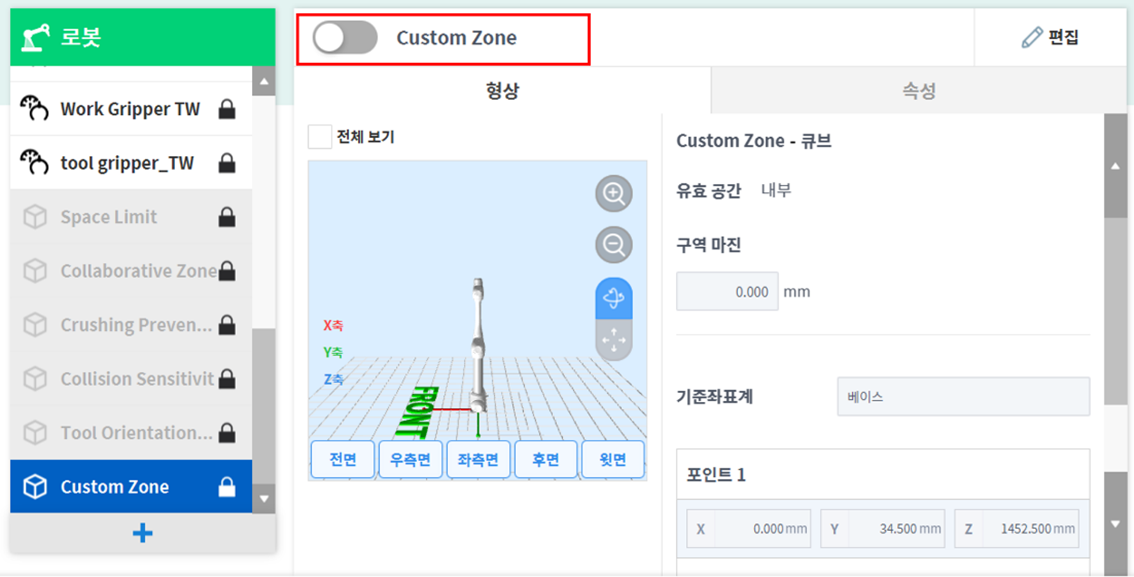Viewport: 1134px width, 577px height.
Task: Activate the rotate view icon in the 3D viewer
Action: (614, 296)
